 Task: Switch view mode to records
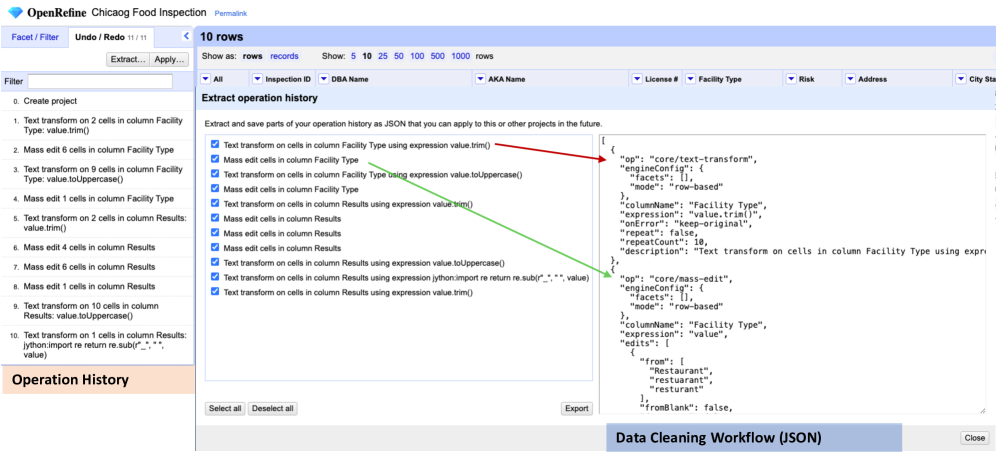click(284, 56)
